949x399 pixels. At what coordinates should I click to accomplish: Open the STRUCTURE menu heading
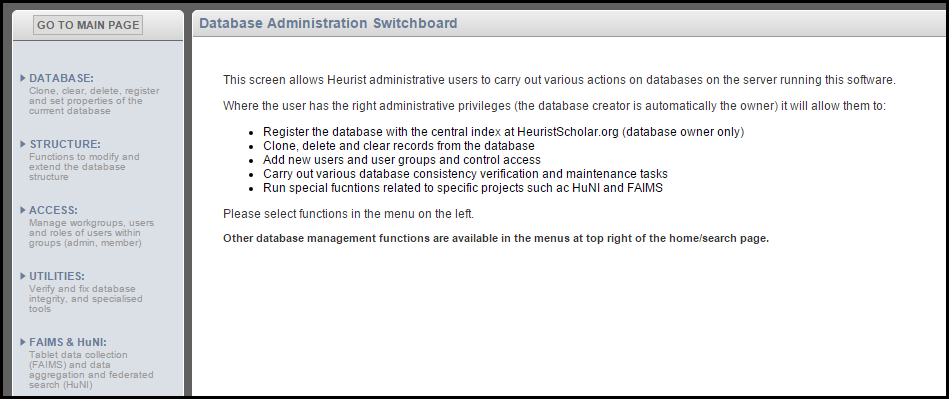pyautogui.click(x=65, y=144)
